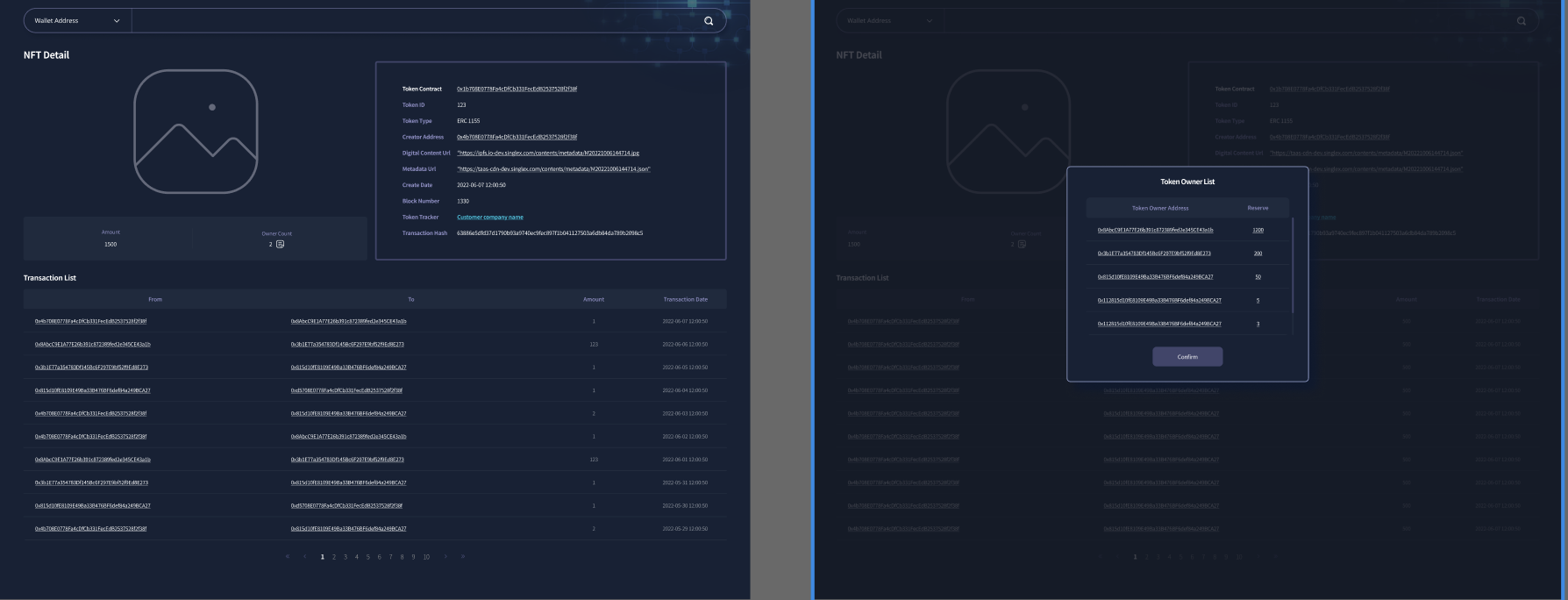The height and width of the screenshot is (600, 1568).
Task: Open the Digital Content Url jpg link
Action: coord(548,154)
